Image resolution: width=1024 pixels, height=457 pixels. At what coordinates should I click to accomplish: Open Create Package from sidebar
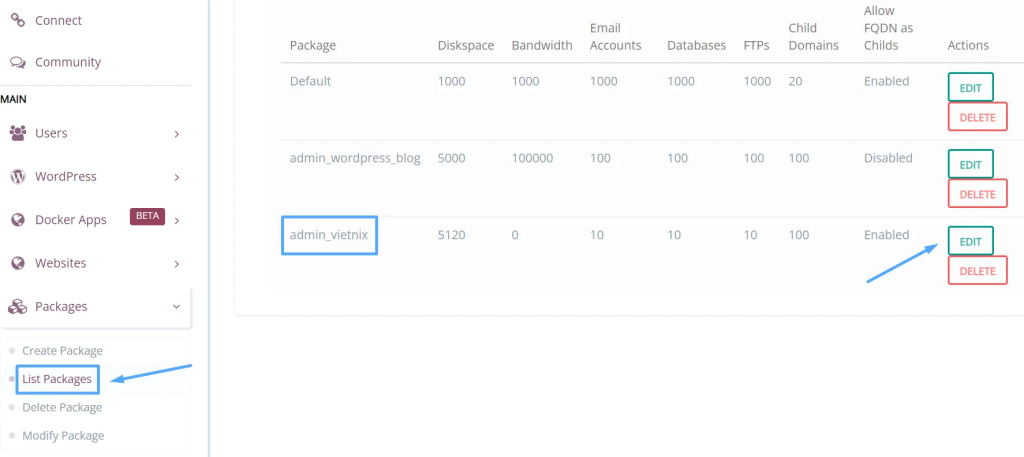tap(62, 351)
